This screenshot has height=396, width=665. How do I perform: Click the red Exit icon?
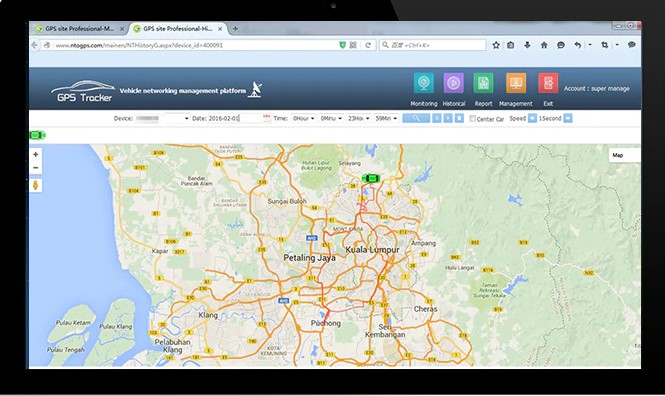[548, 83]
